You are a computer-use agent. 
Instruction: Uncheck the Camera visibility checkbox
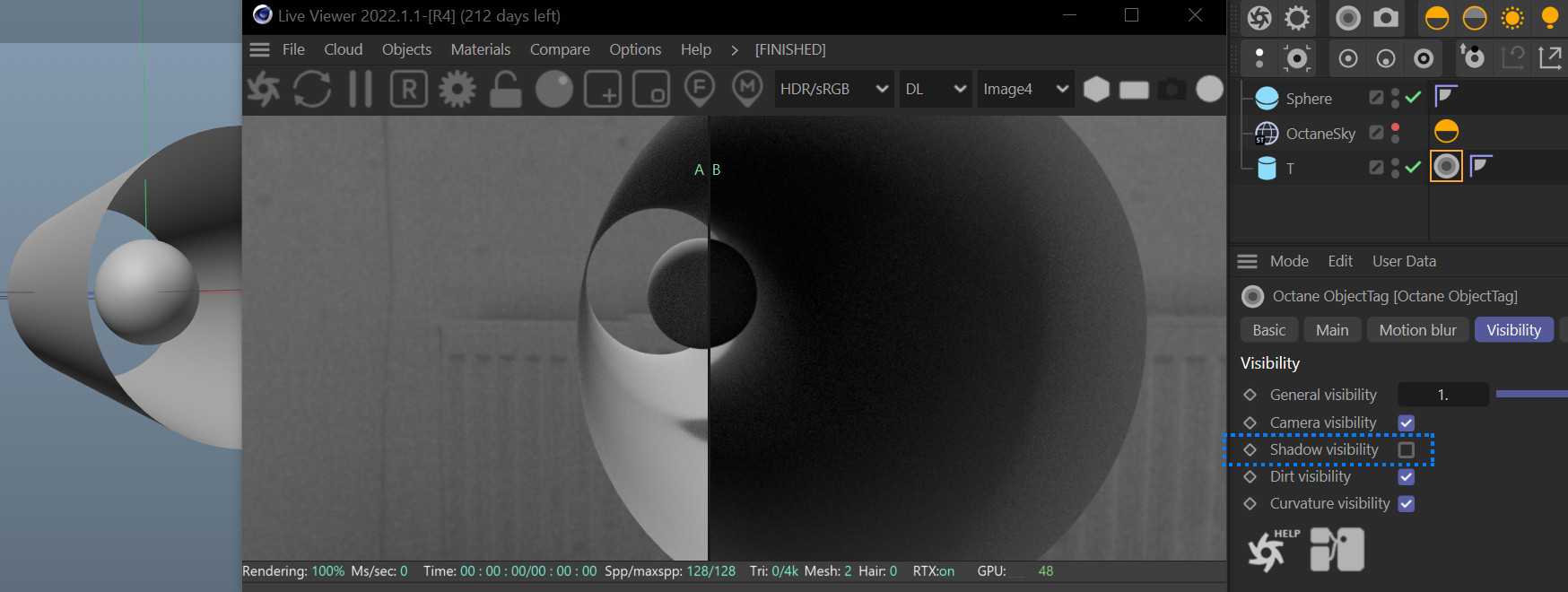tap(1407, 422)
